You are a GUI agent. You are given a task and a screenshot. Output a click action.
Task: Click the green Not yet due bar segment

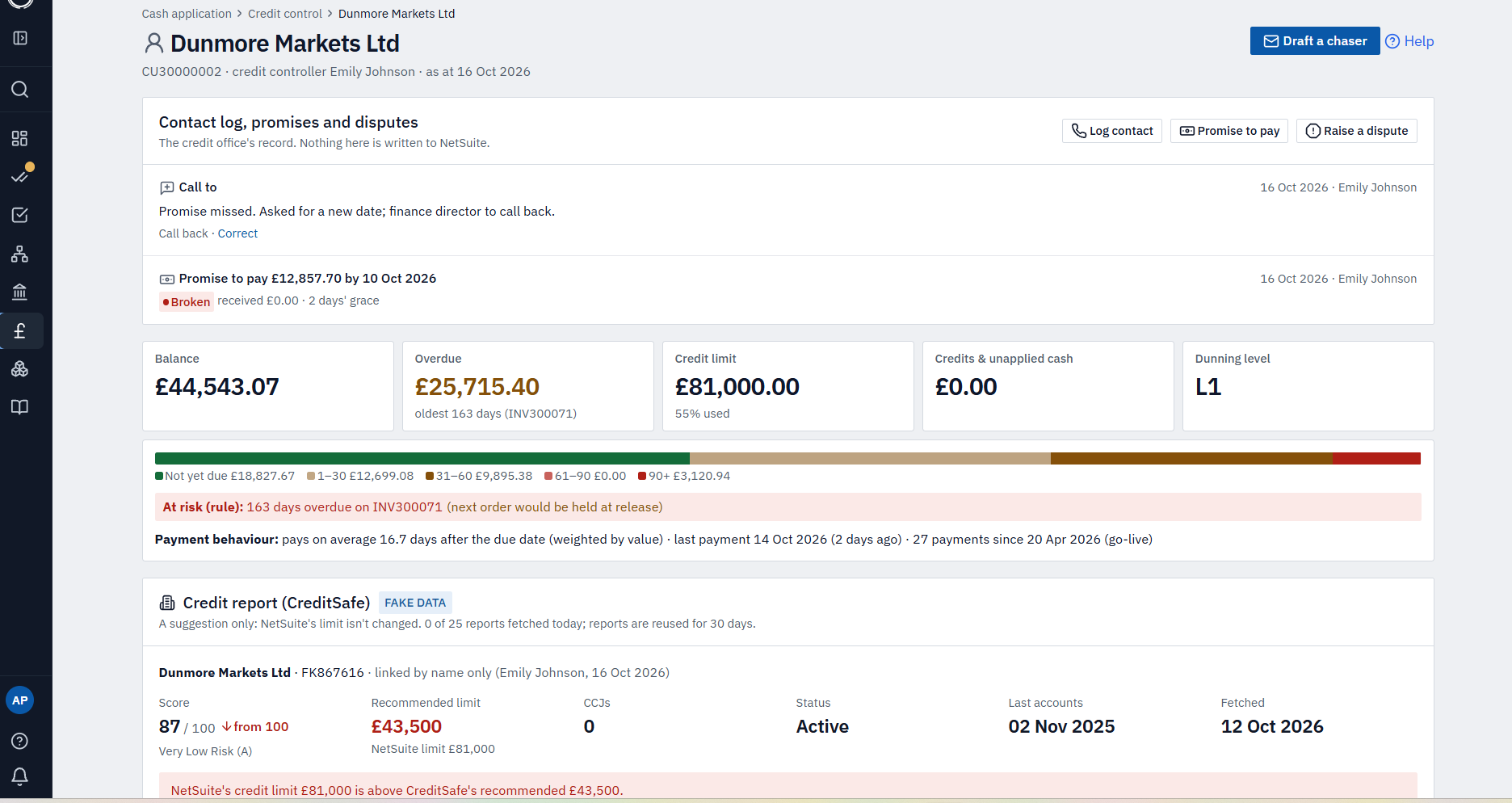pos(422,458)
